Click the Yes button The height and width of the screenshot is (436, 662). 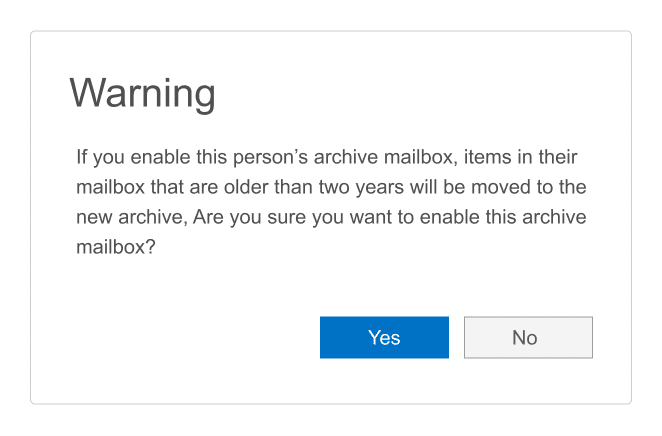tap(384, 337)
